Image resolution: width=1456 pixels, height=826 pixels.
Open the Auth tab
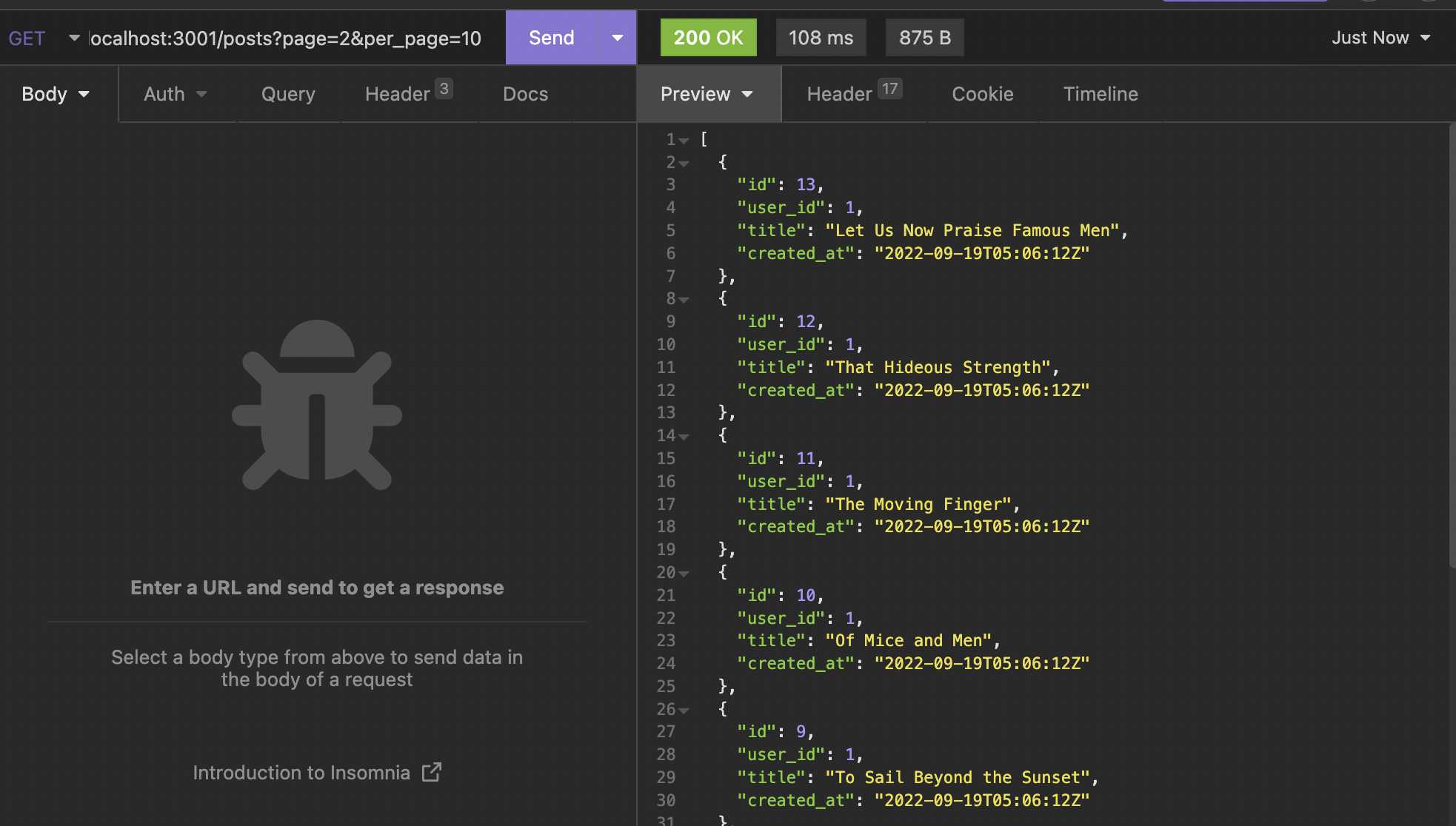tap(175, 94)
